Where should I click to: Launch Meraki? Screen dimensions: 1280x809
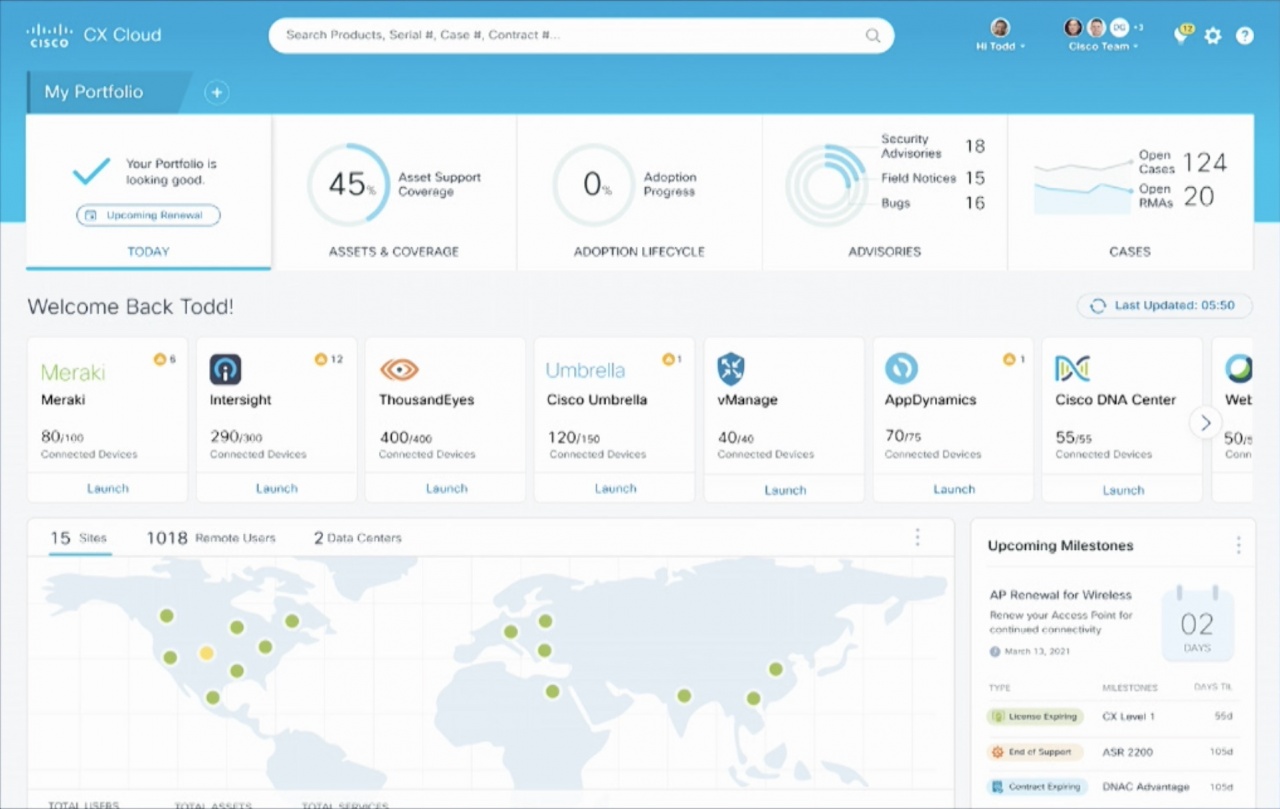108,488
